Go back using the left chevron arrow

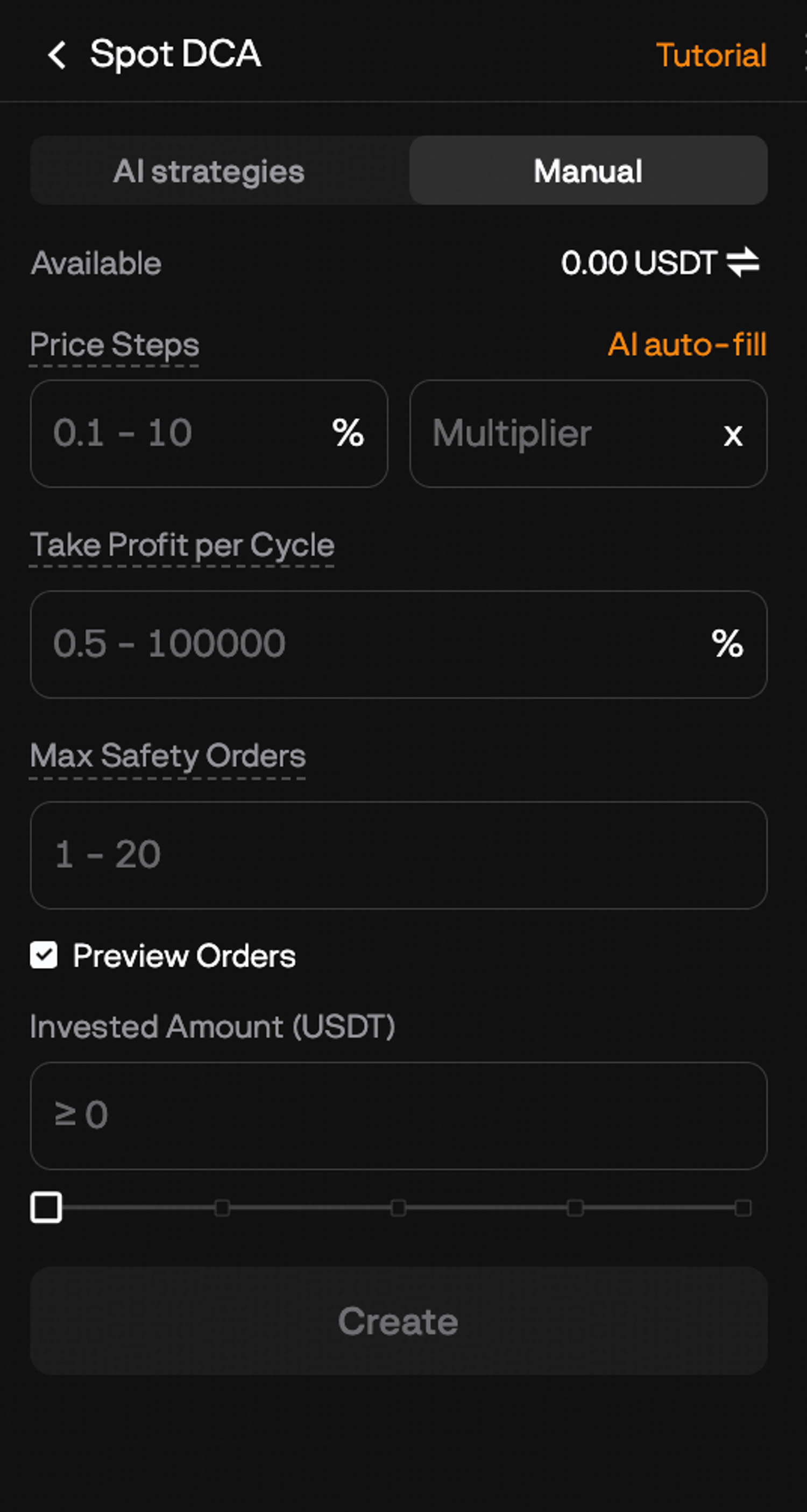tap(57, 55)
